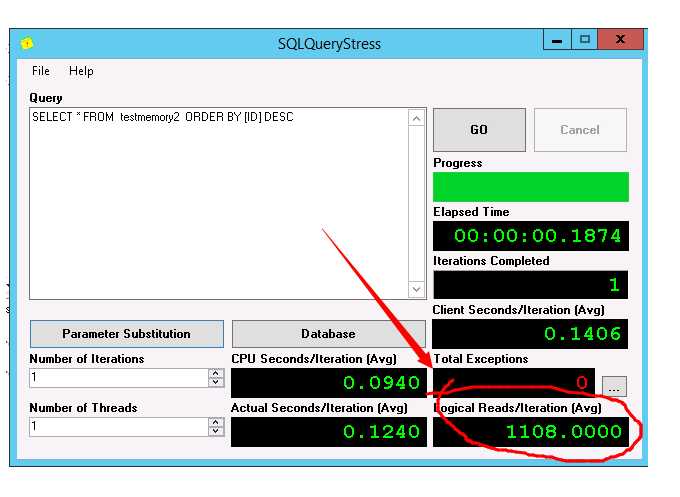This screenshot has height=497, width=680.
Task: Increase Number of Iterations with up arrow
Action: click(216, 373)
